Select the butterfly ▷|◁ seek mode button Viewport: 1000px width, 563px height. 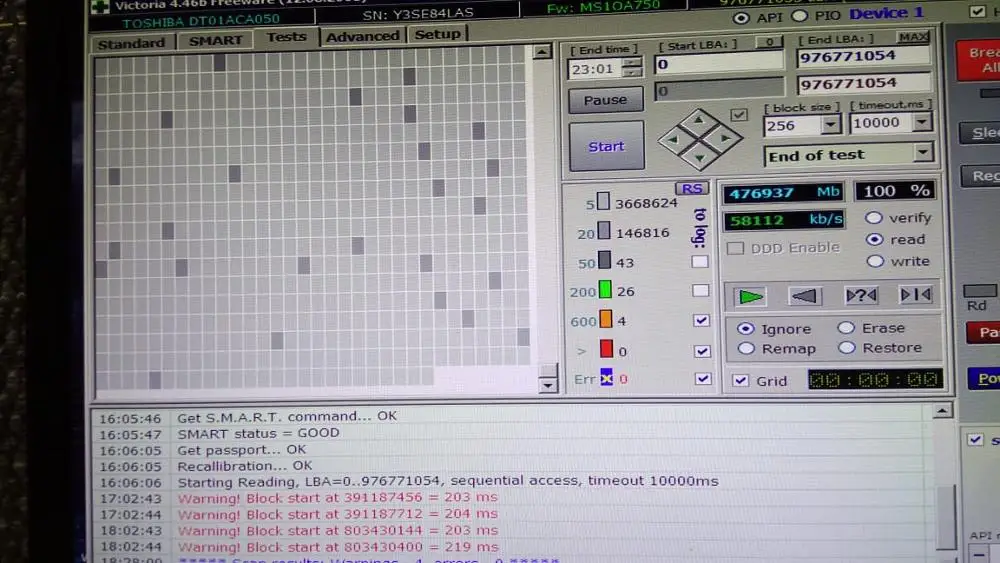pos(916,295)
